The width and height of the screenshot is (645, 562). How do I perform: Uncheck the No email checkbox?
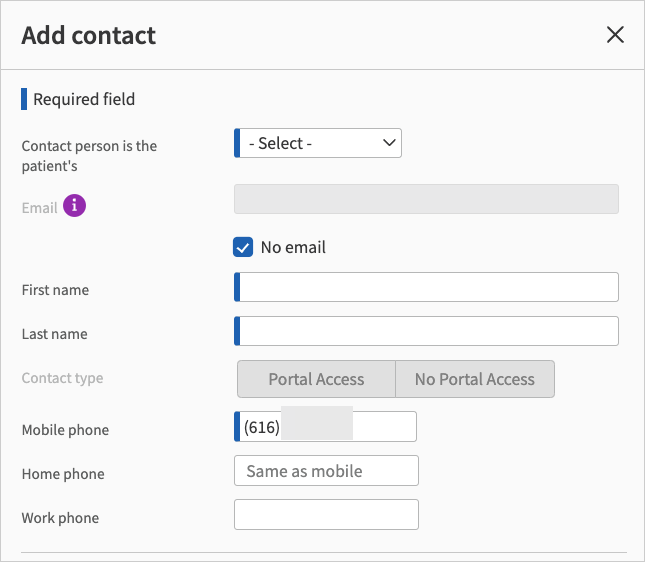243,247
